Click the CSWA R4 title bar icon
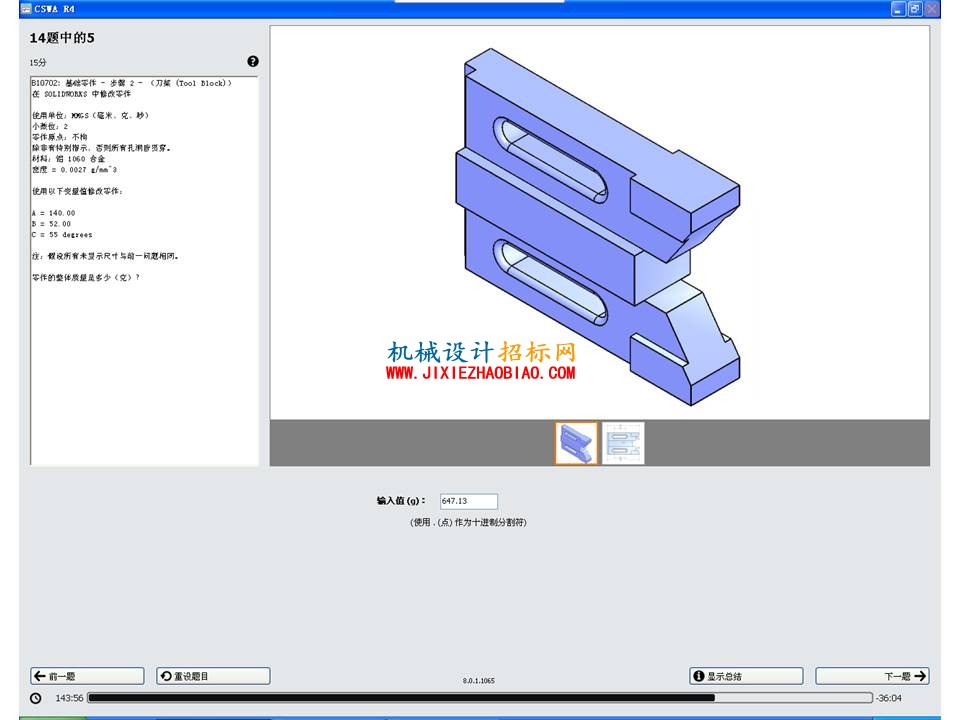 [x=26, y=9]
